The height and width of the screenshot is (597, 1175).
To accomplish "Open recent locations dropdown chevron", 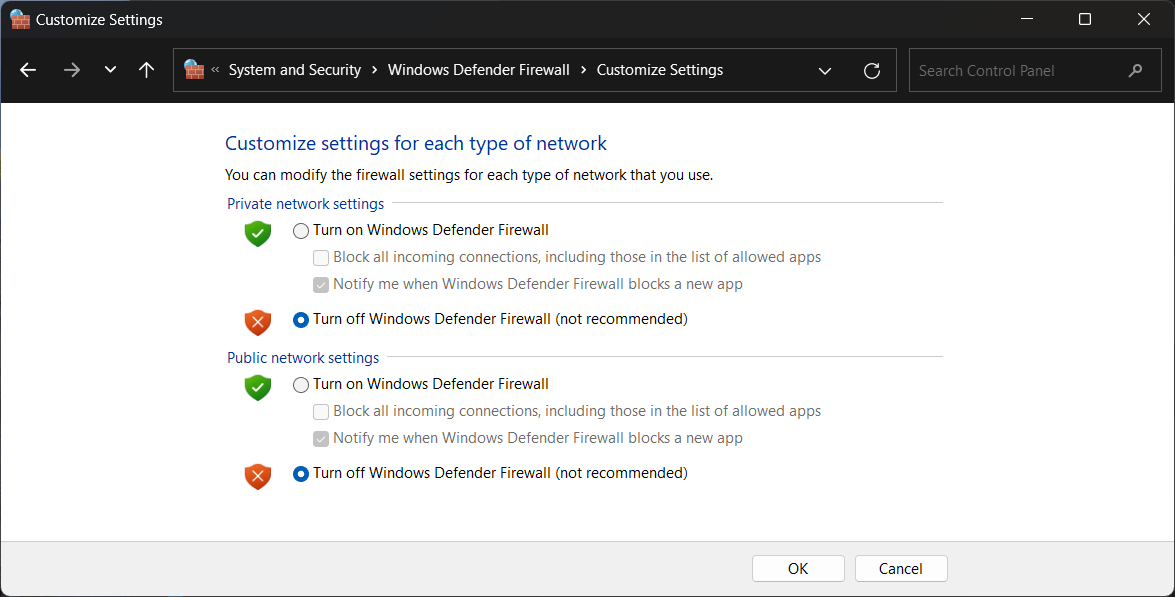I will [110, 70].
